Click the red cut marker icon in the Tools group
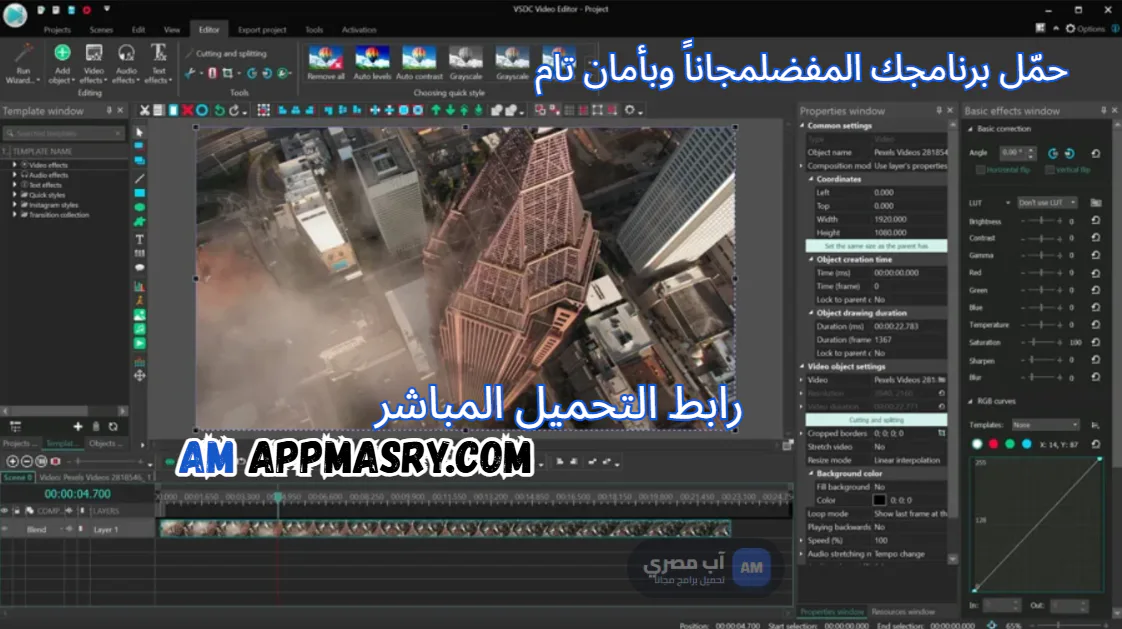 (212, 73)
